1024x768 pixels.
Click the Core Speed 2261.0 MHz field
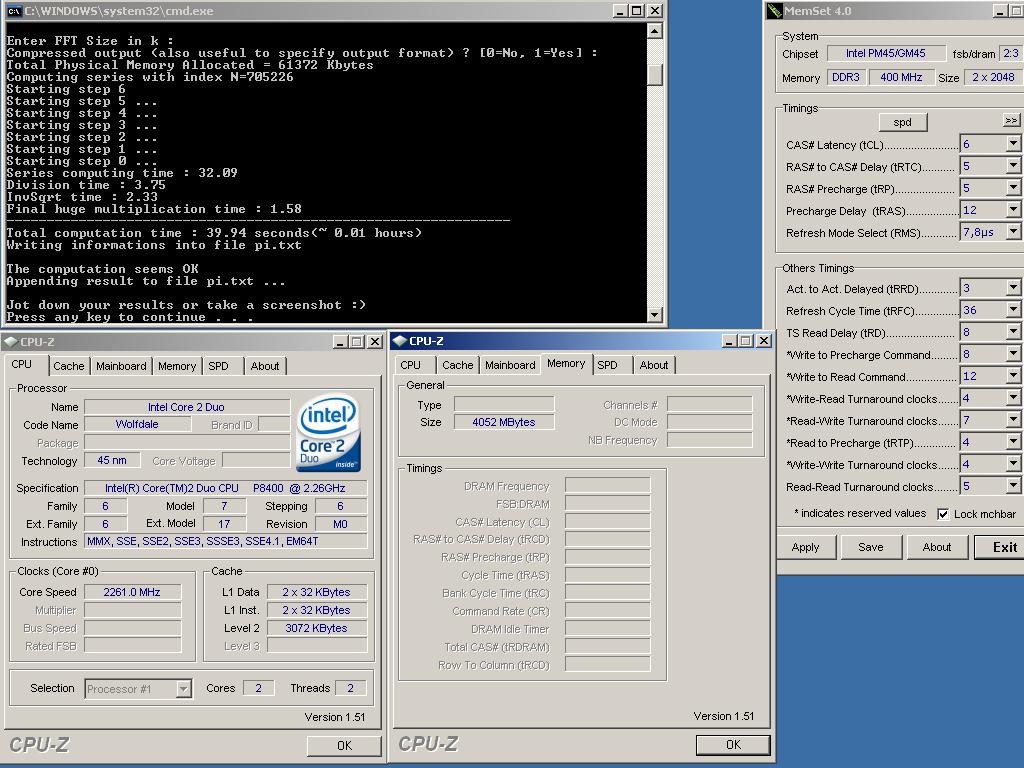[x=133, y=592]
